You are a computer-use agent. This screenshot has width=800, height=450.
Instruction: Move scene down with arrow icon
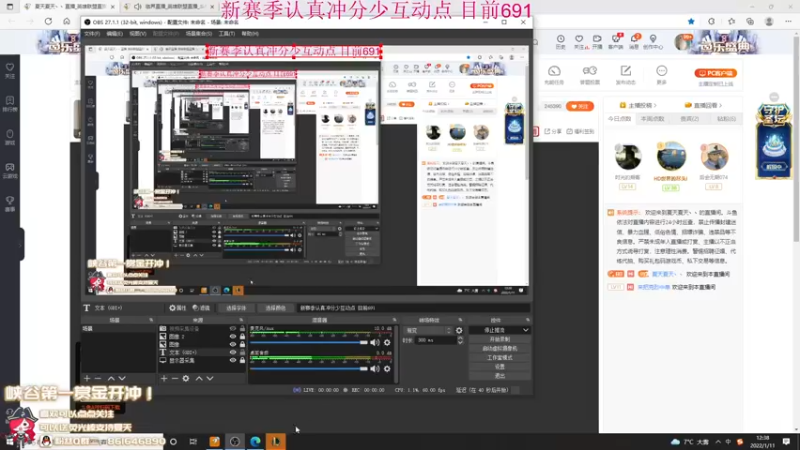click(x=122, y=379)
